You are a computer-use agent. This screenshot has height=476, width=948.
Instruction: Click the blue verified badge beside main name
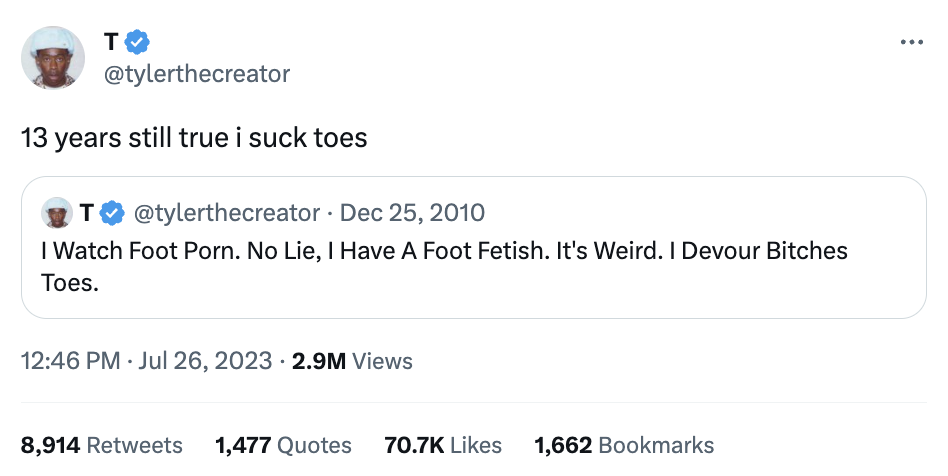[137, 41]
